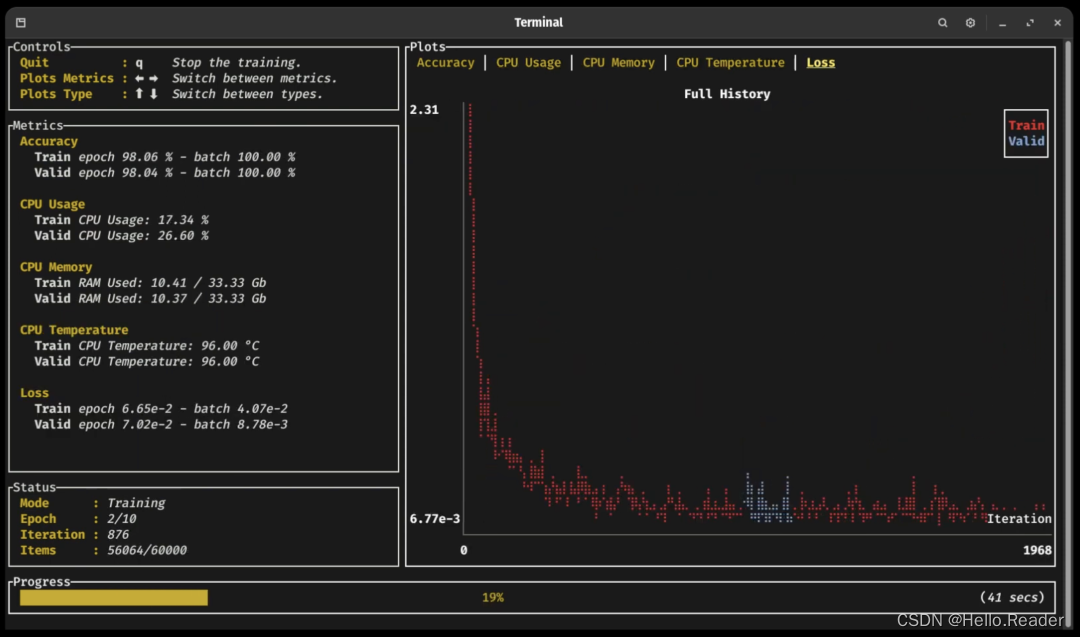Click the Items 56064/60000 status row
Screen dimensions: 1080x637
click(103, 551)
